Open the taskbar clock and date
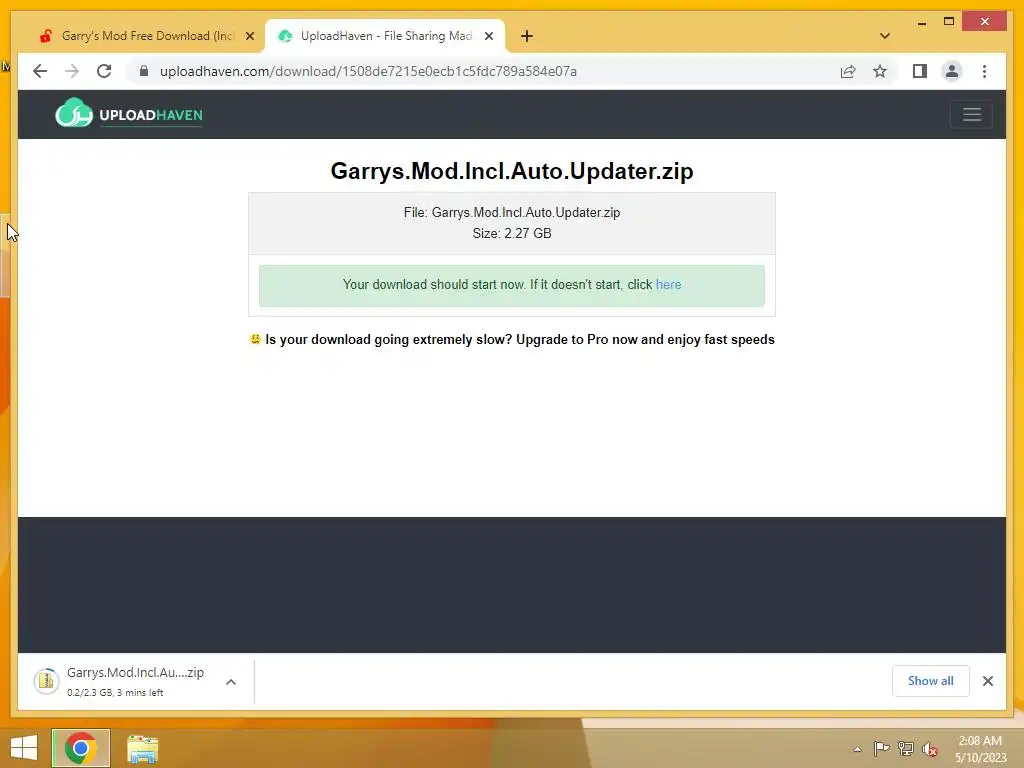The image size is (1024, 768). (980, 749)
